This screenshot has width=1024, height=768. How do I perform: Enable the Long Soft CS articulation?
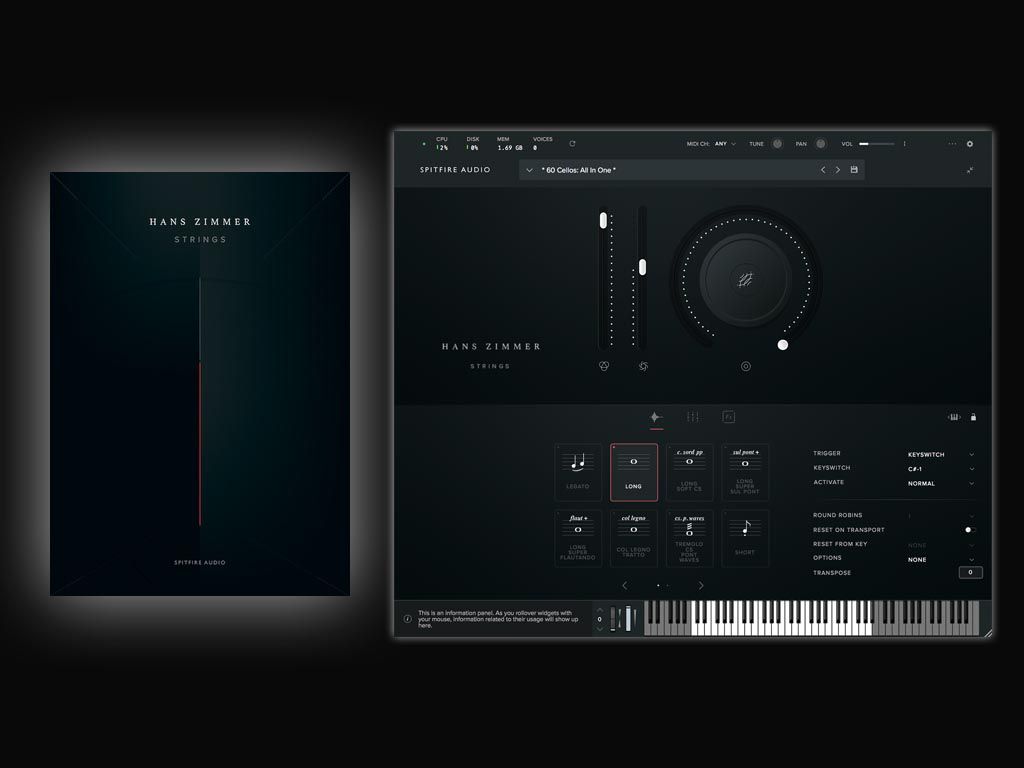click(690, 470)
